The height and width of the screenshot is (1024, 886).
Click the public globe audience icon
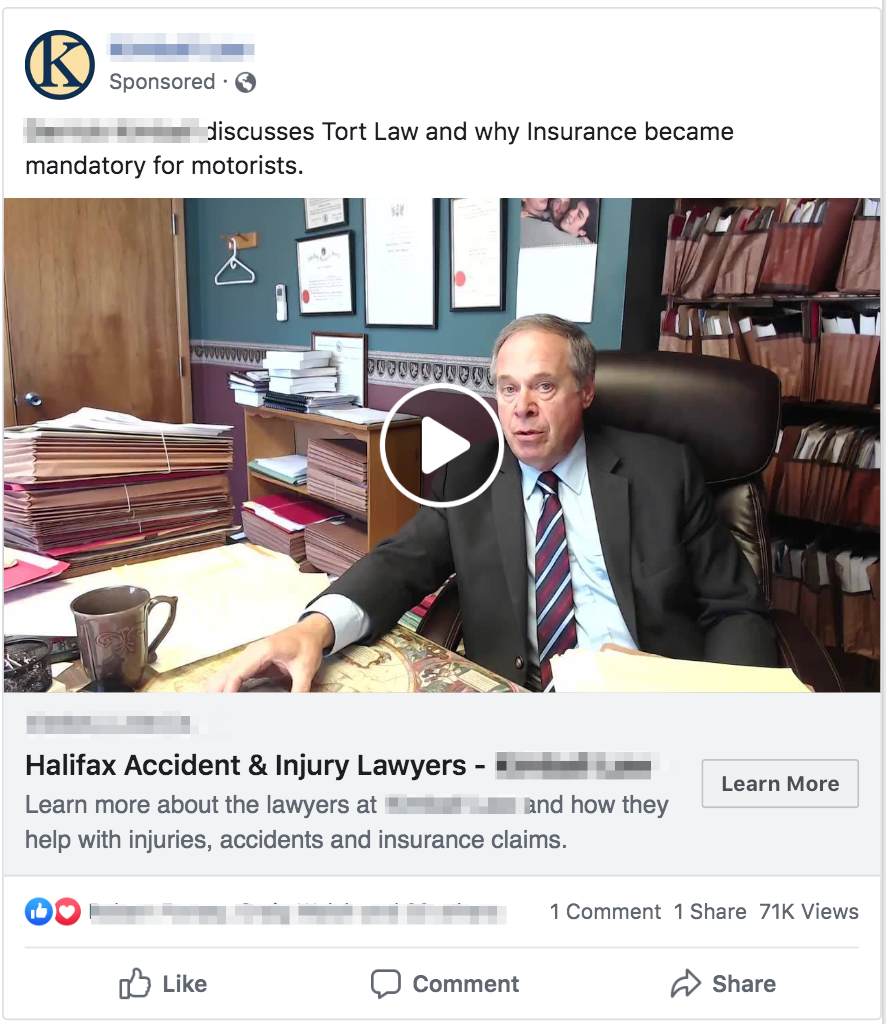point(245,82)
